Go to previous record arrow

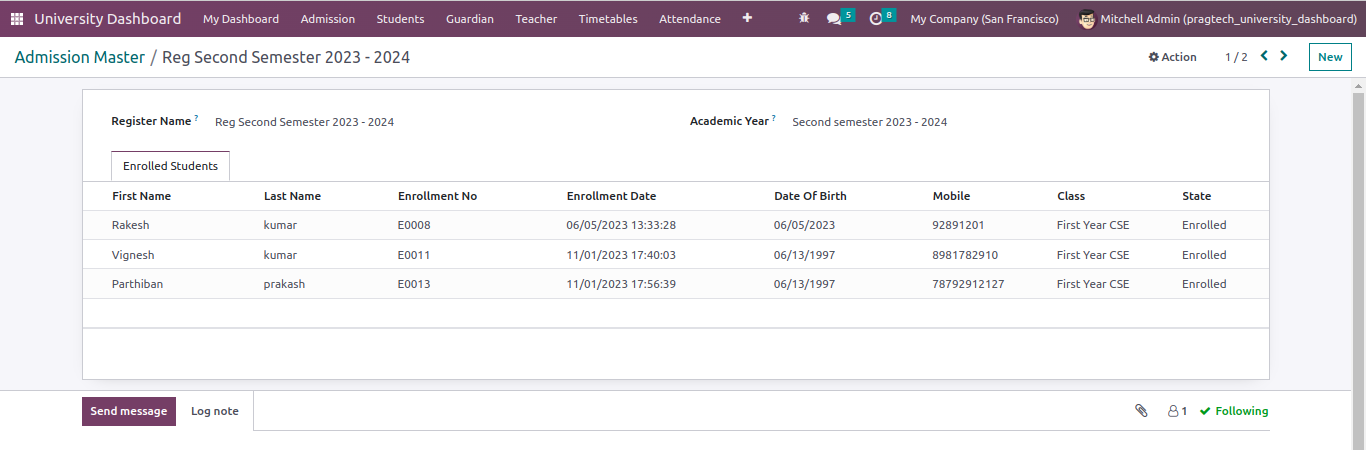1264,57
